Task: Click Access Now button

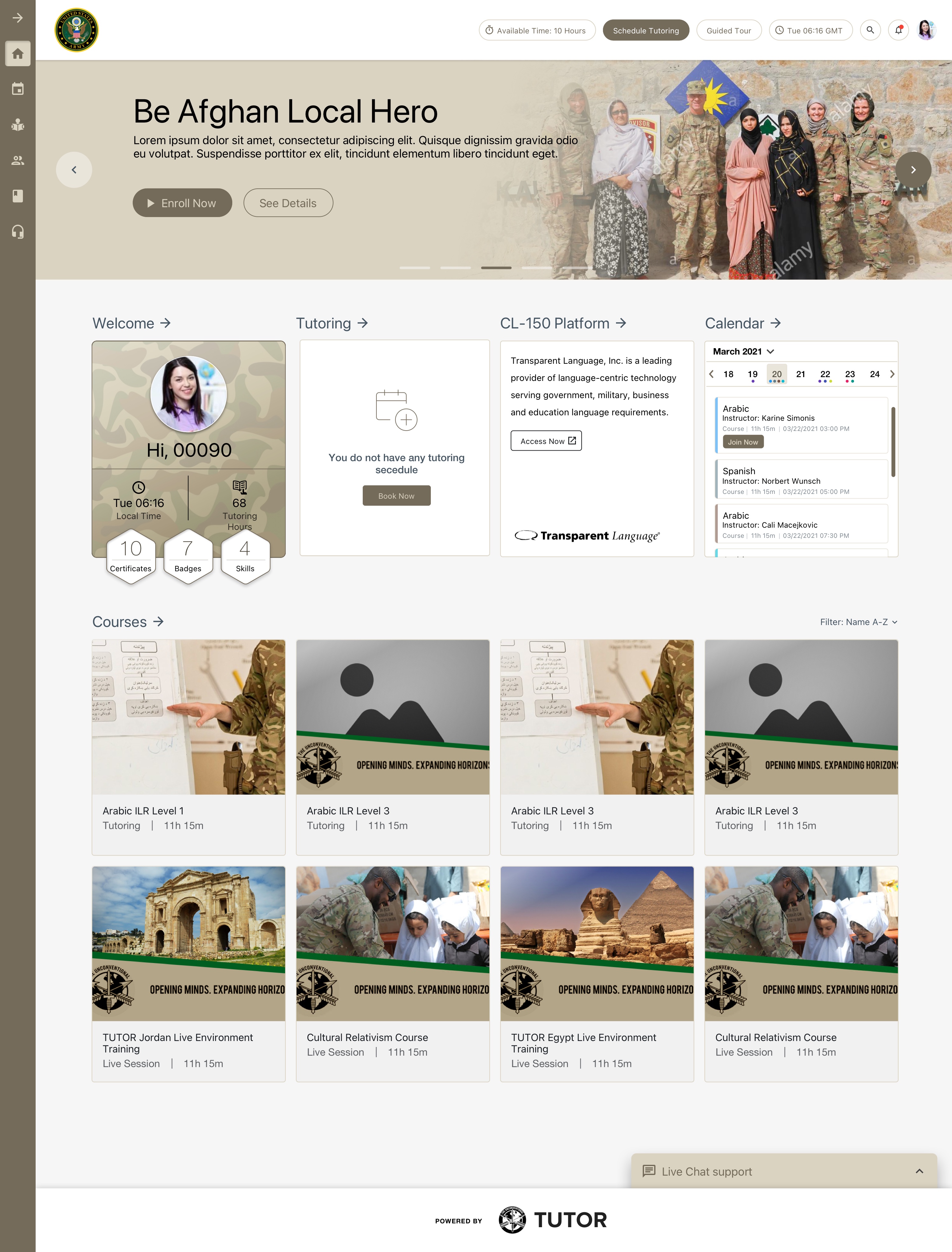Action: [x=546, y=441]
